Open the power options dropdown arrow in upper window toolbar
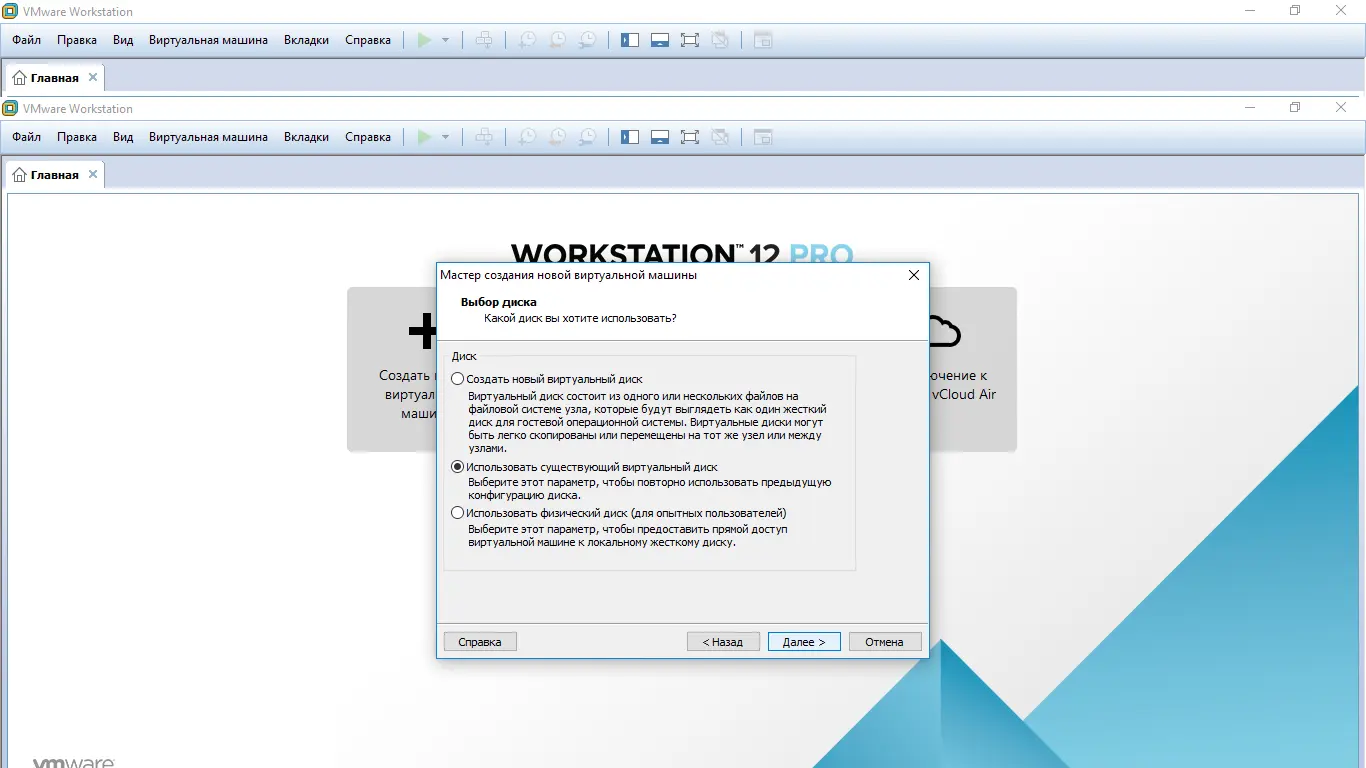The image size is (1366, 768). [x=446, y=40]
